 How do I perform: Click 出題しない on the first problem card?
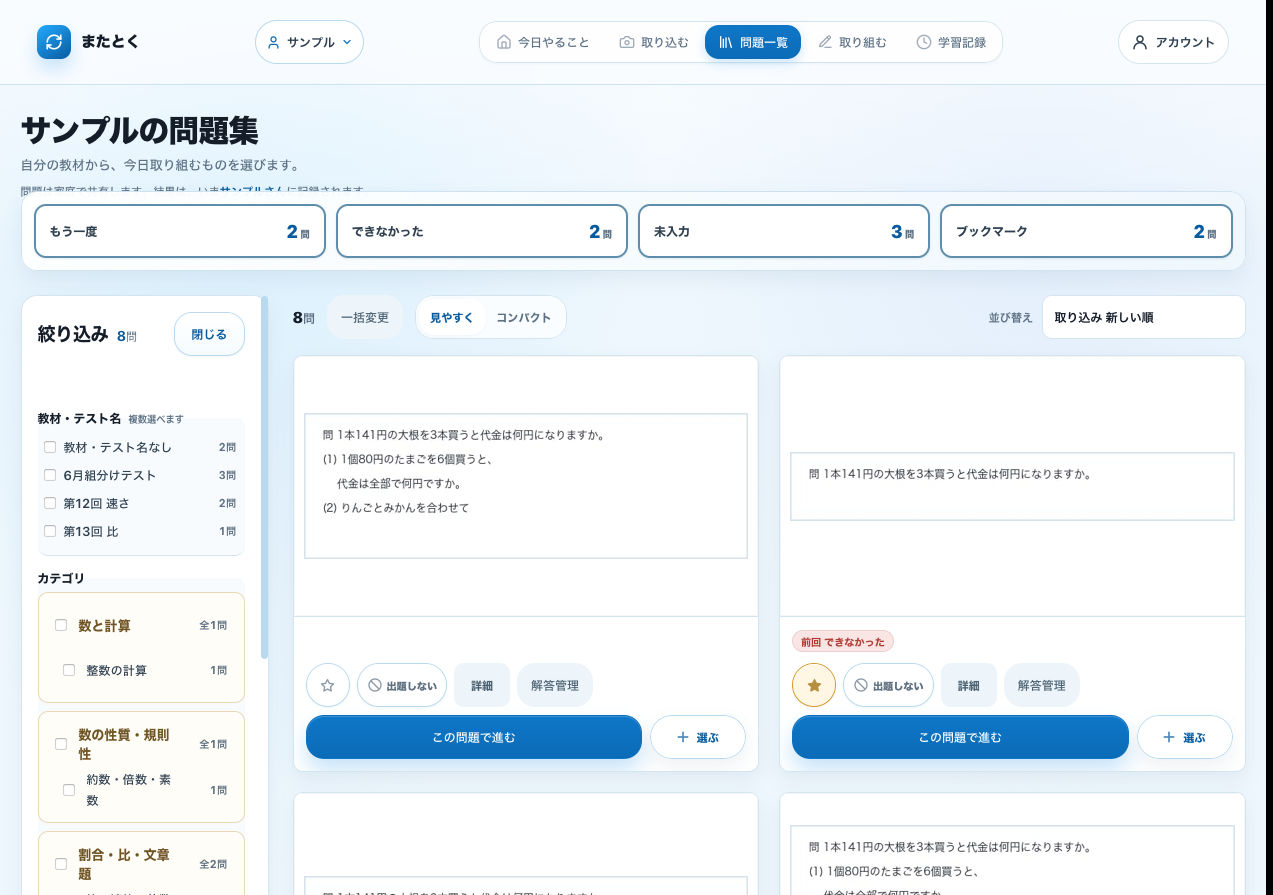pyautogui.click(x=402, y=685)
